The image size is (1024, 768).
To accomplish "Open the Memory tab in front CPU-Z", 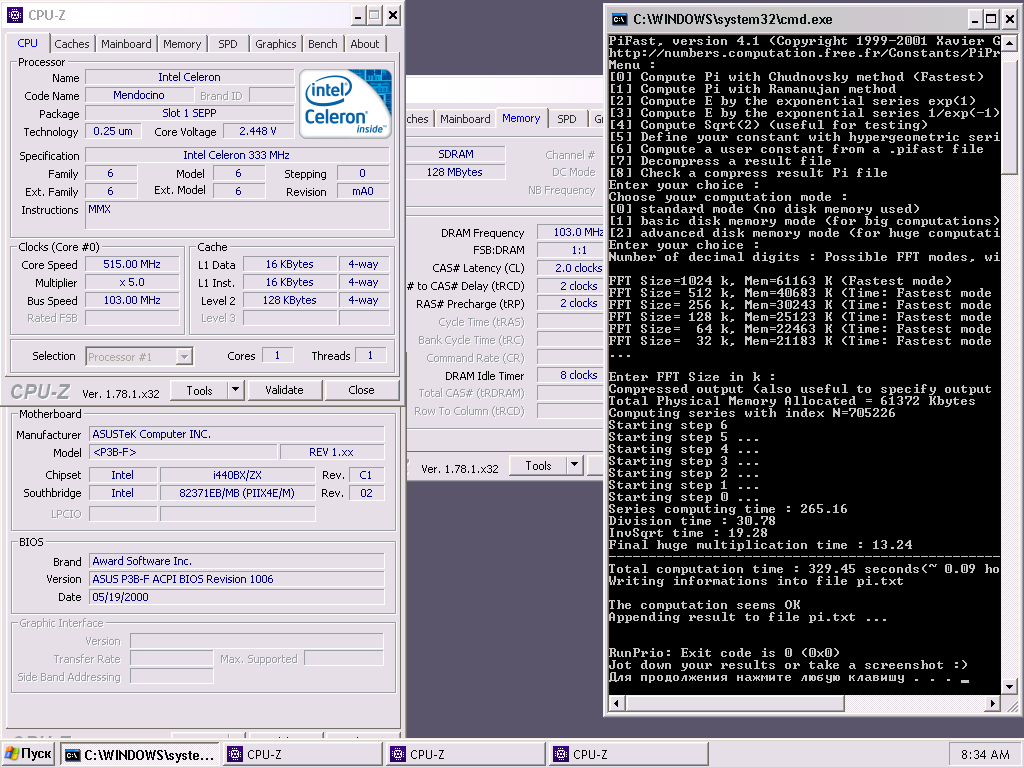I will (x=182, y=44).
